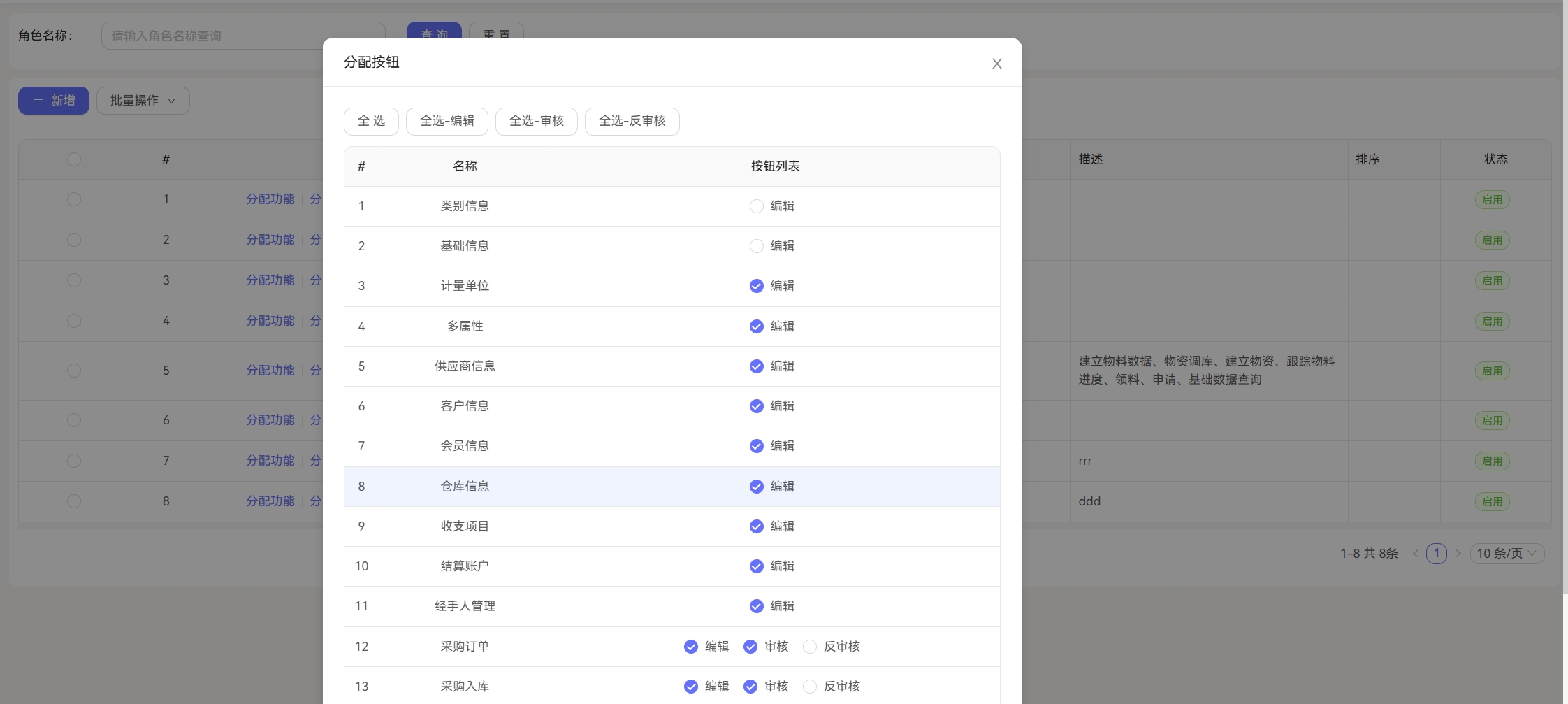Uncheck 审核 for 采购入库 row
The width and height of the screenshot is (1568, 704).
(x=750, y=687)
